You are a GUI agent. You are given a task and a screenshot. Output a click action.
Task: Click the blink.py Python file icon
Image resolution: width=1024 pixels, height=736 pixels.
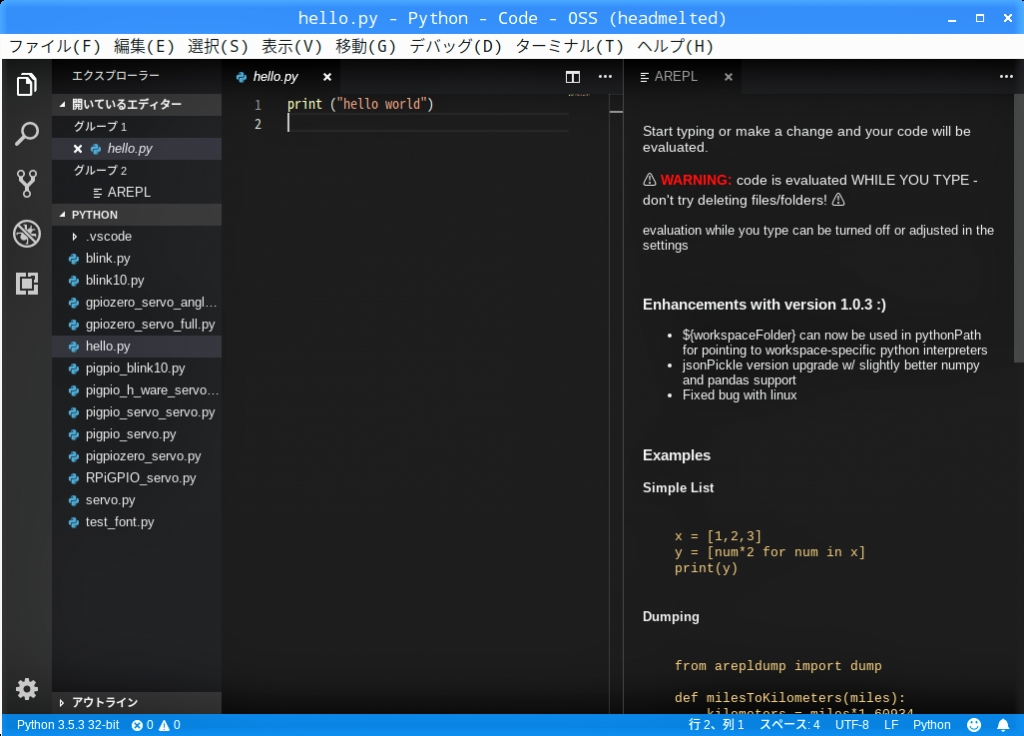tap(74, 259)
